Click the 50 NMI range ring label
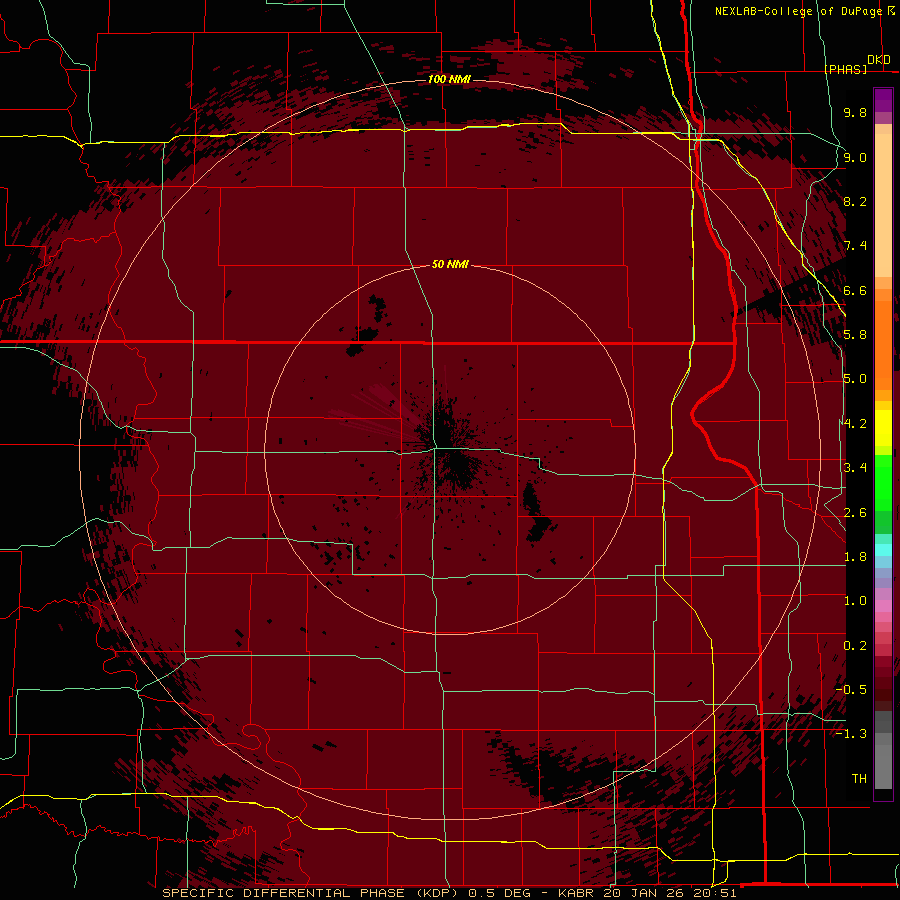 (x=450, y=264)
